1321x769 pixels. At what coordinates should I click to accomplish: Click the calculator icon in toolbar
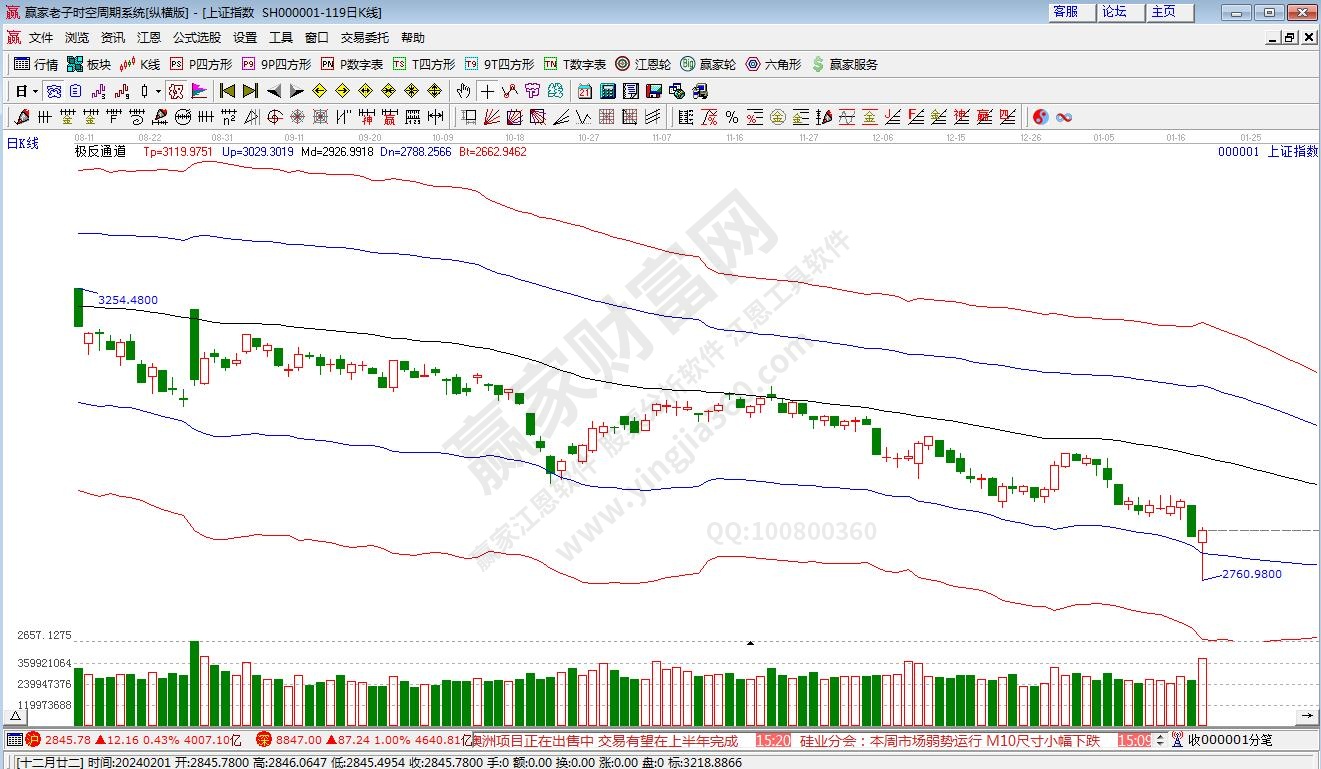point(608,91)
